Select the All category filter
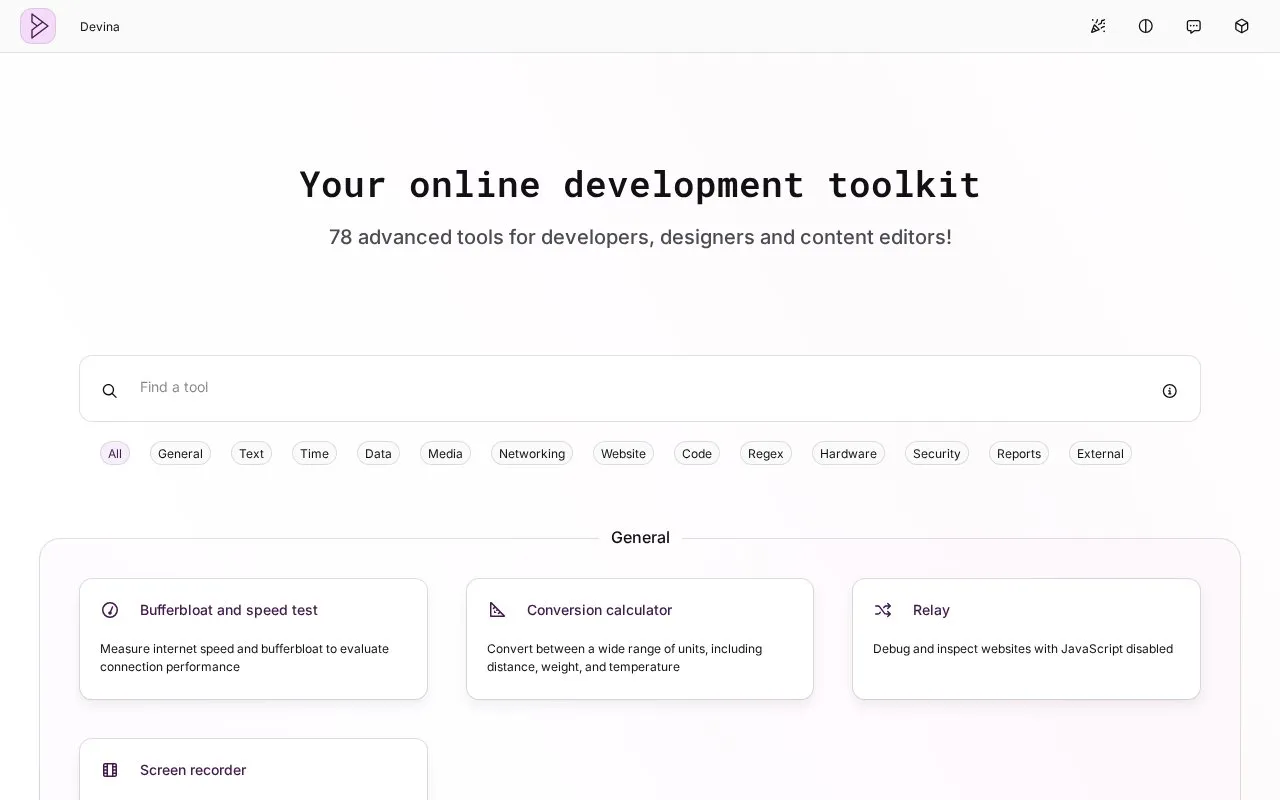Viewport: 1280px width, 800px height. tap(115, 454)
